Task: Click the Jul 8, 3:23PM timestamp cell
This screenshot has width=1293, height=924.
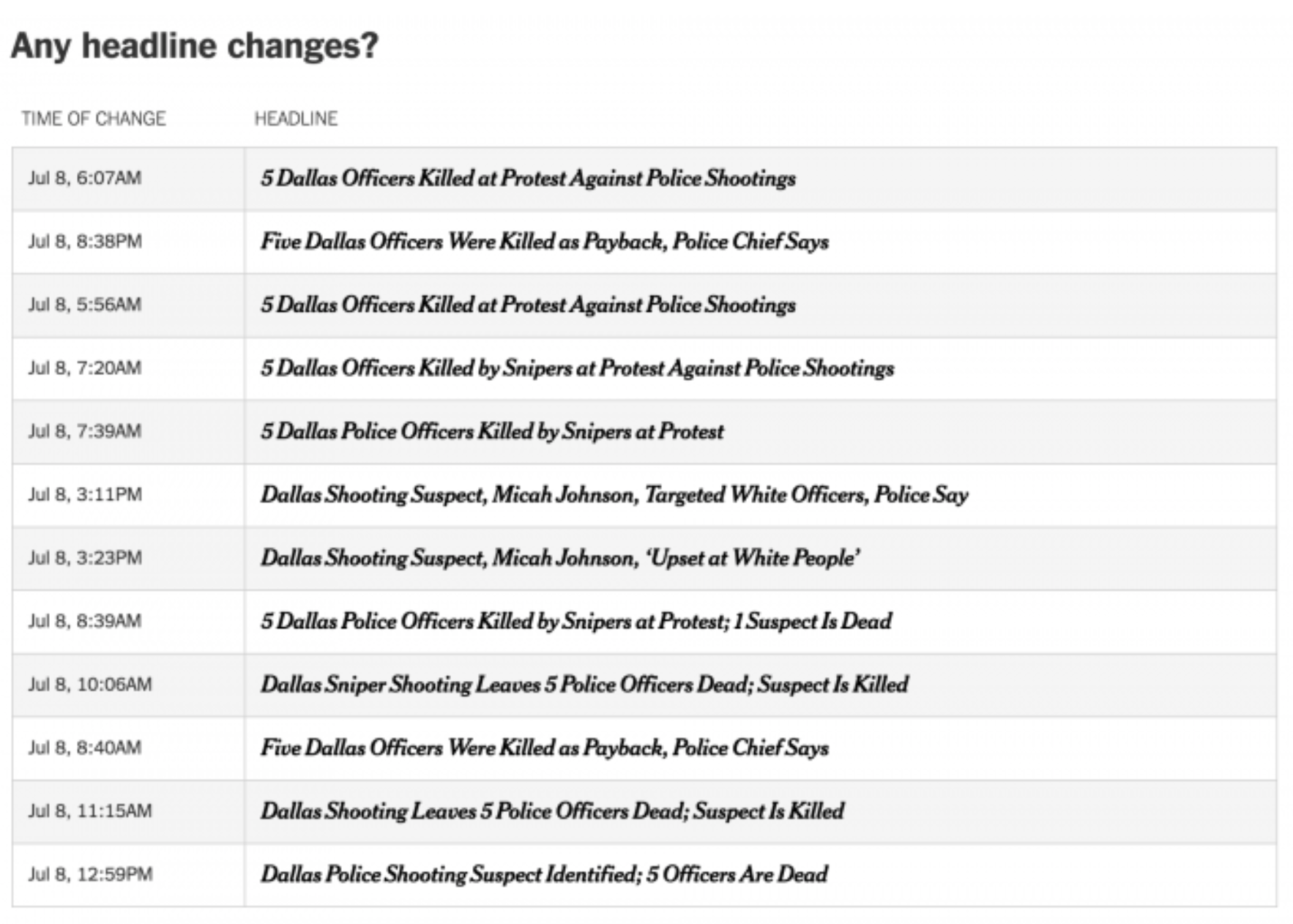Action: click(129, 558)
